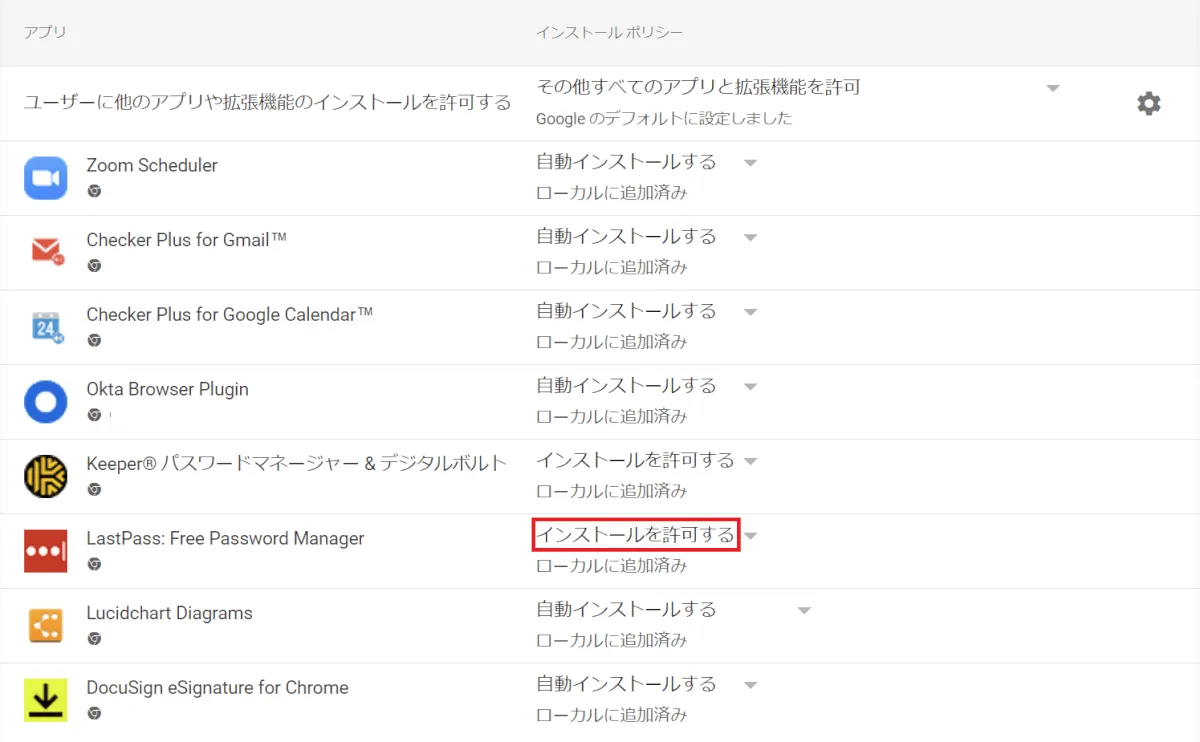The width and height of the screenshot is (1200, 742).
Task: Click the Keeper password manager icon
Action: point(45,476)
